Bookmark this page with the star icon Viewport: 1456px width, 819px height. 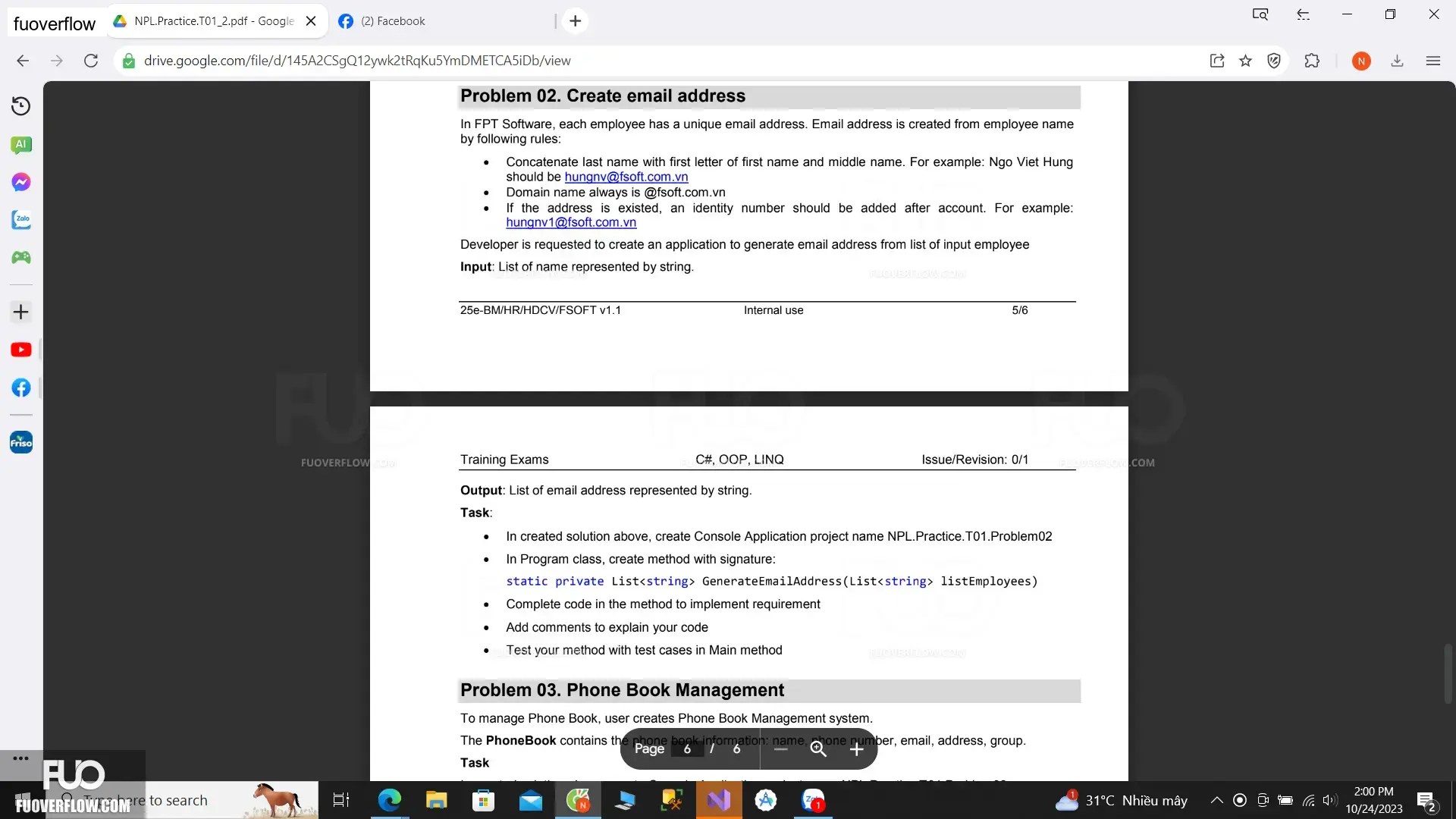point(1245,61)
